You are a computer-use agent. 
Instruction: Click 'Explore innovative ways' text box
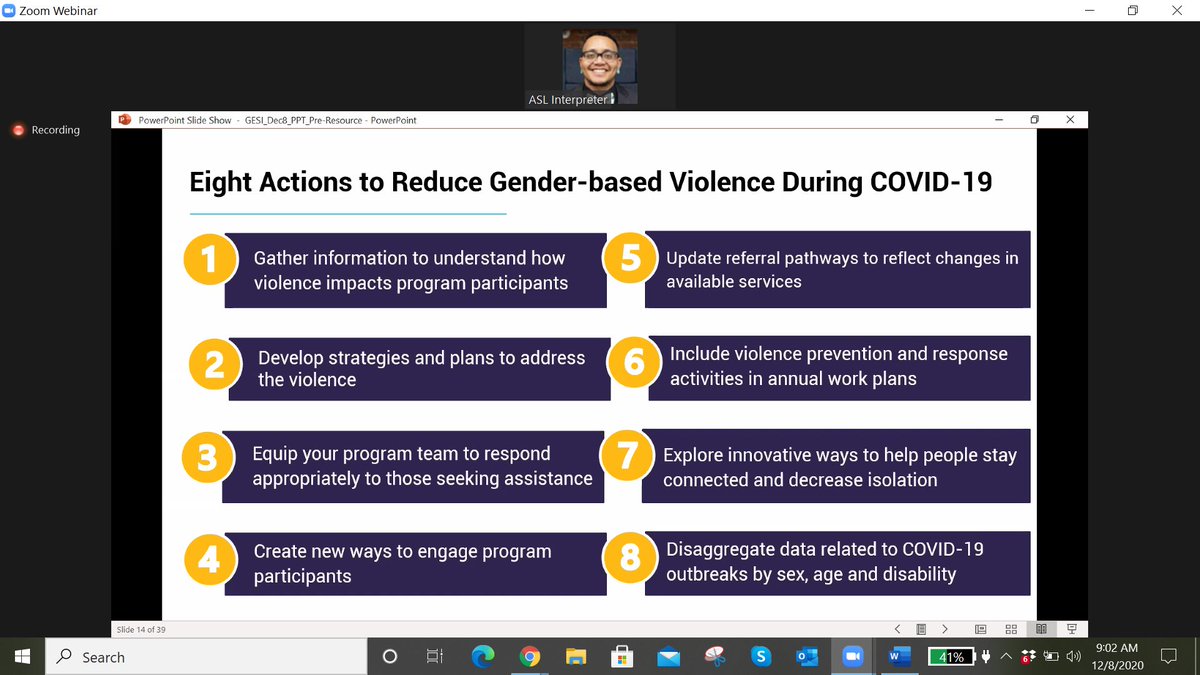click(836, 467)
